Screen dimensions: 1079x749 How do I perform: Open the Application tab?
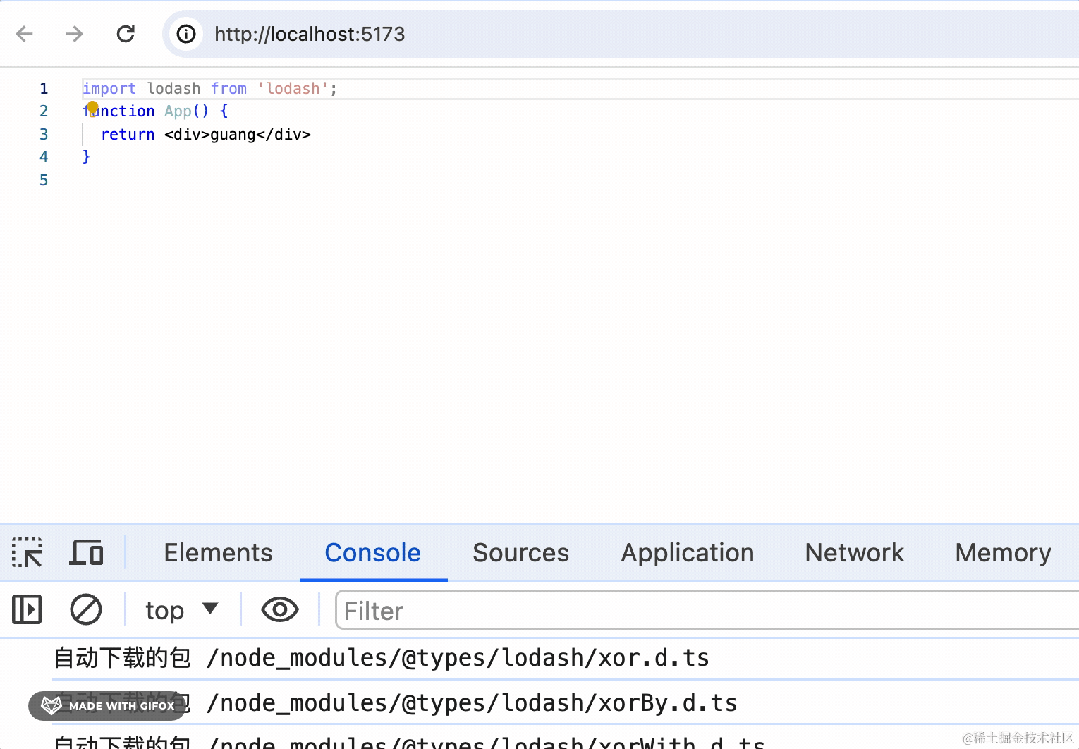[x=687, y=552]
